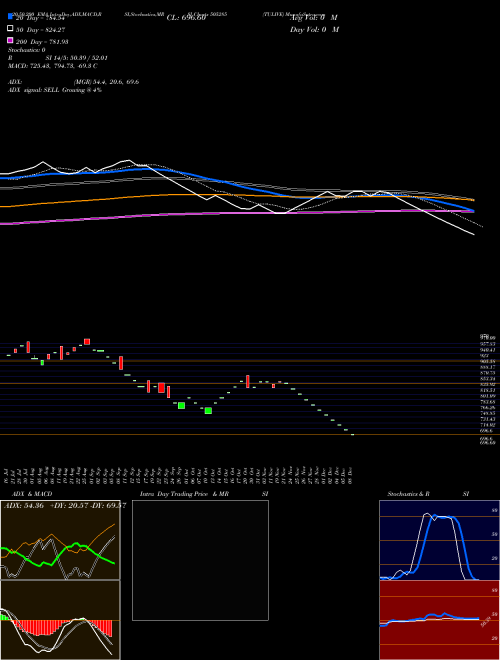Click the 'Intra Day Trading Price & MRSI' title
The width and height of the screenshot is (500, 660).
pyautogui.click(x=204, y=494)
